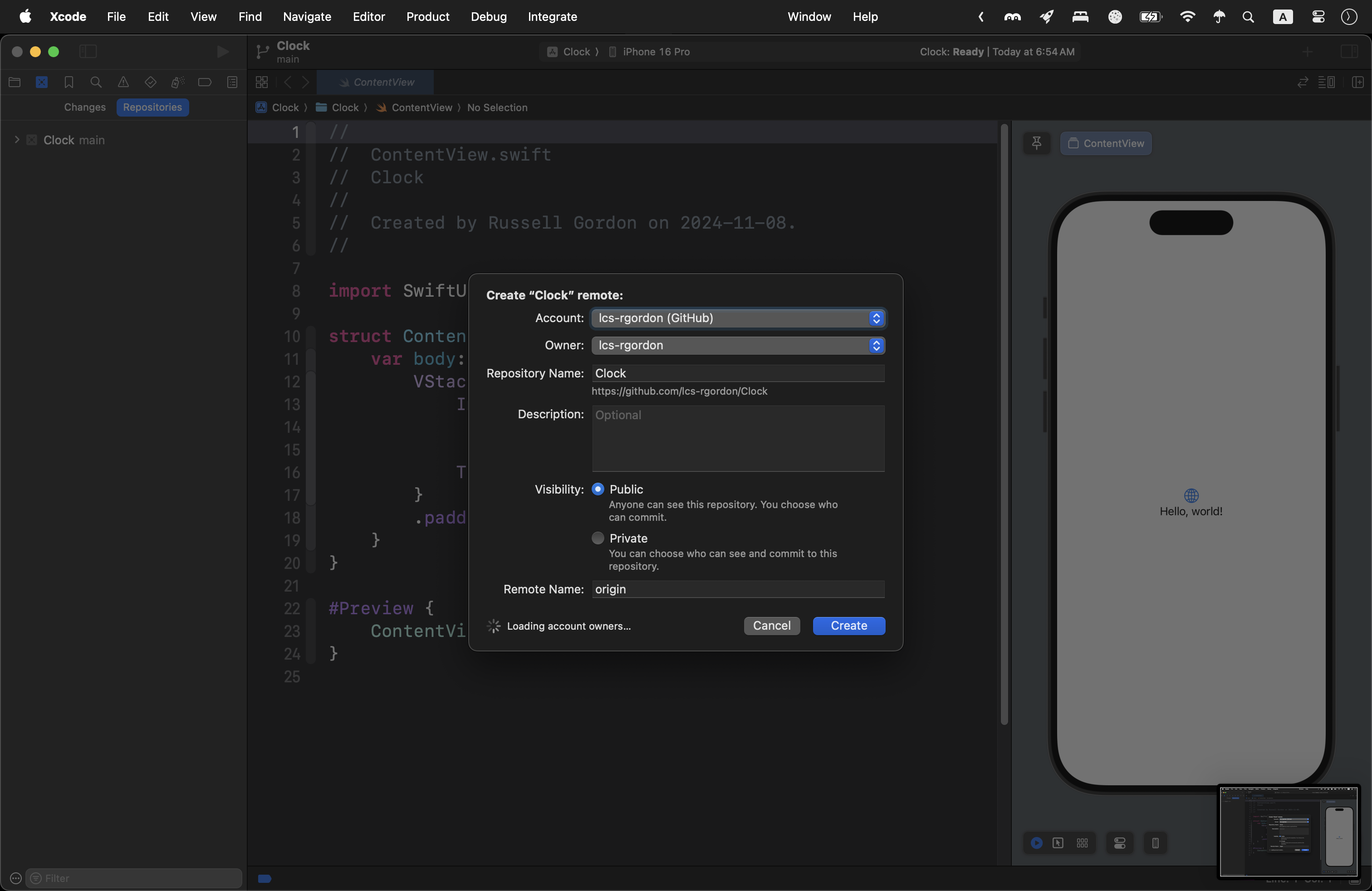This screenshot has width=1372, height=891.
Task: Click the Run play button in toolbar
Action: pyautogui.click(x=222, y=52)
